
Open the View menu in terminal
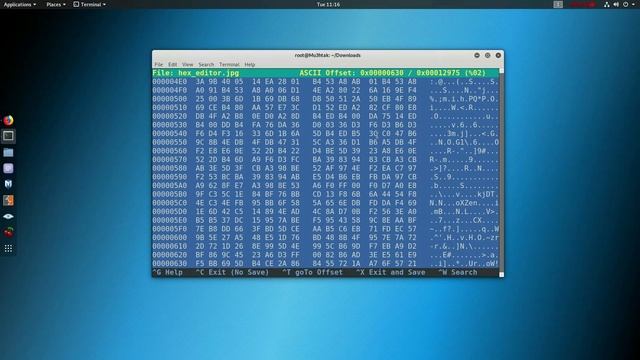tap(187, 64)
